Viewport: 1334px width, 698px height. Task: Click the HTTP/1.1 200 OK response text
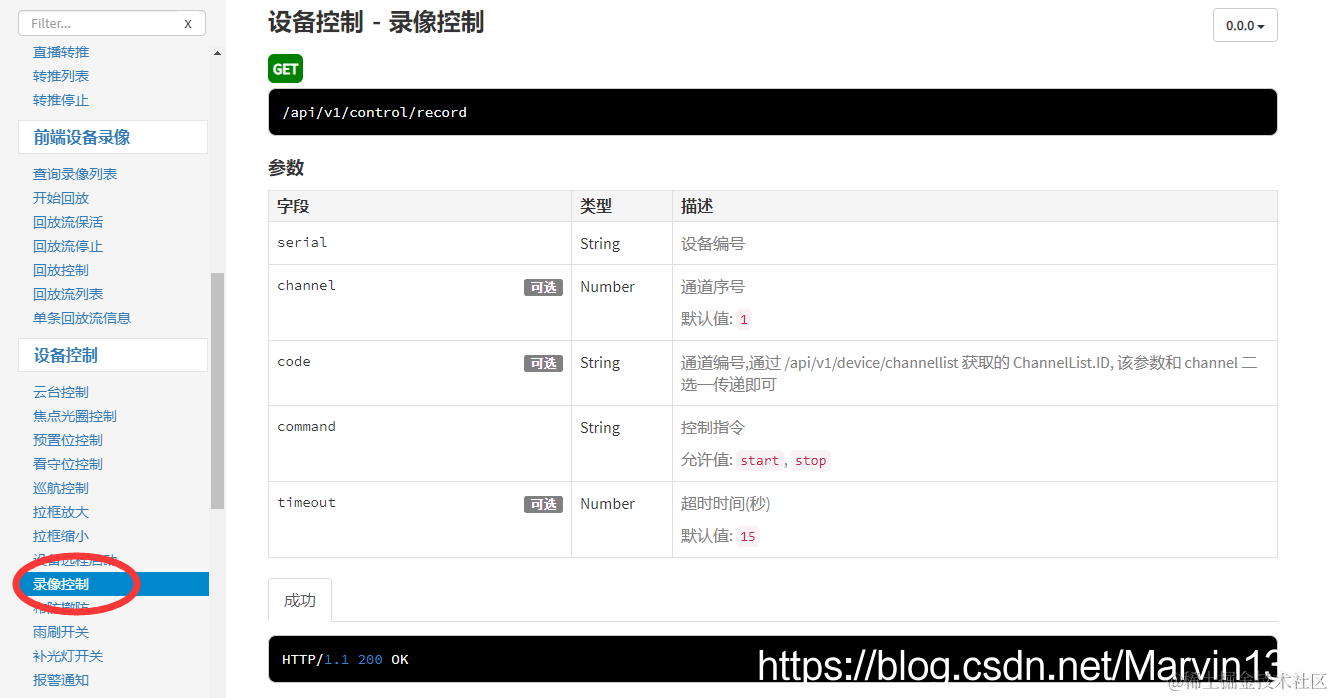[x=345, y=659]
